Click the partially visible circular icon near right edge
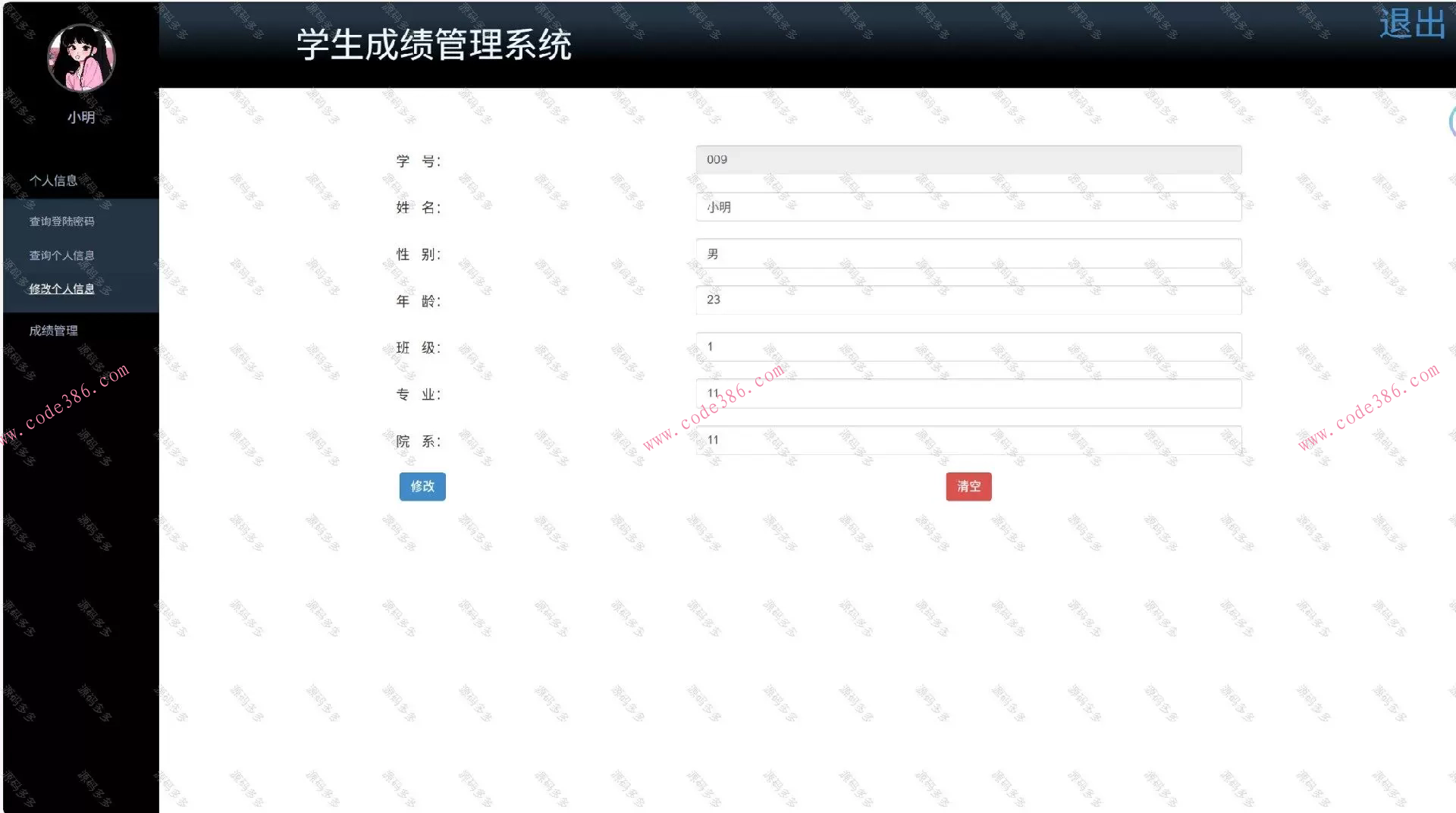Viewport: 1456px width, 813px height. (x=1451, y=121)
